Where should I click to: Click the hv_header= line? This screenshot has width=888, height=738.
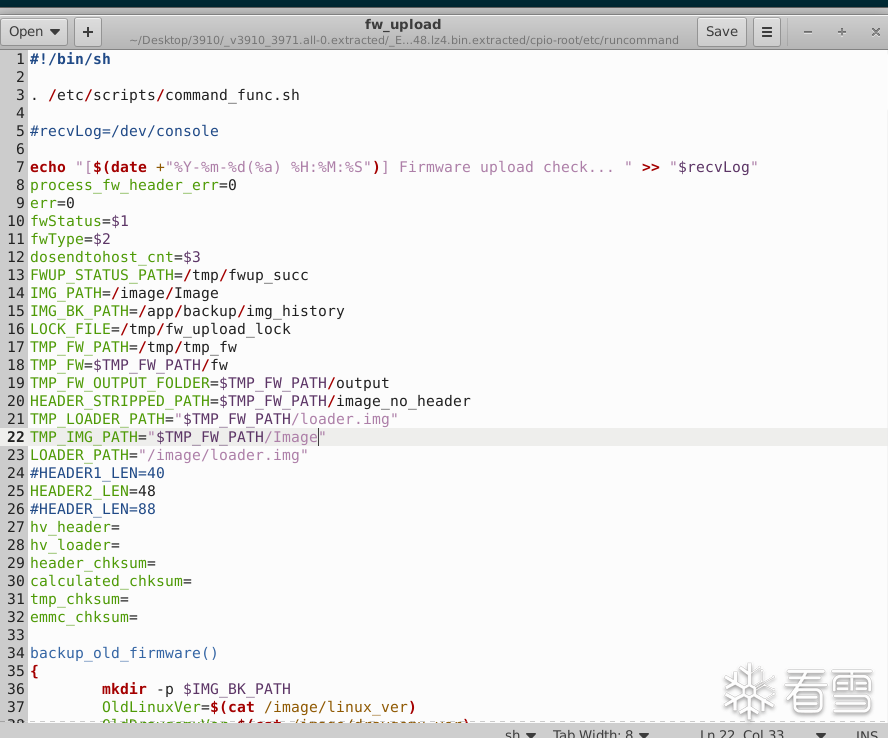click(x=75, y=527)
